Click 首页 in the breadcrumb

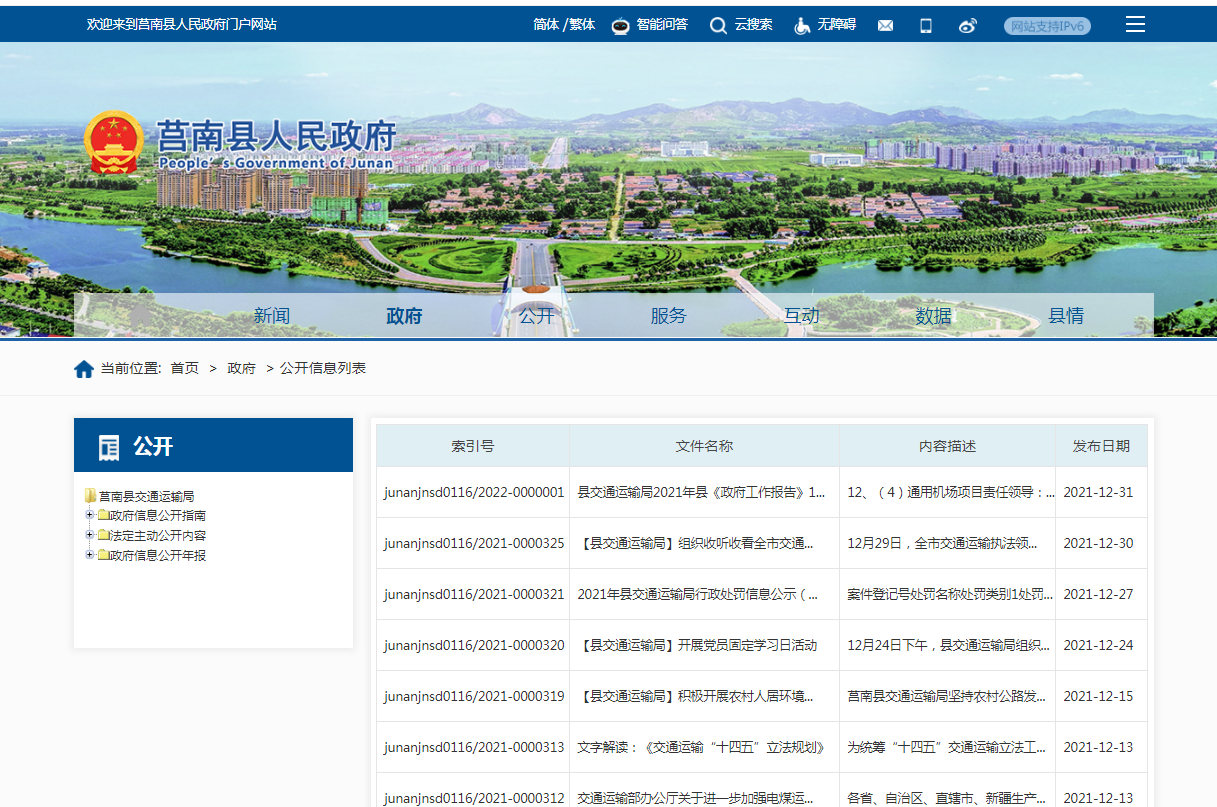(x=184, y=369)
